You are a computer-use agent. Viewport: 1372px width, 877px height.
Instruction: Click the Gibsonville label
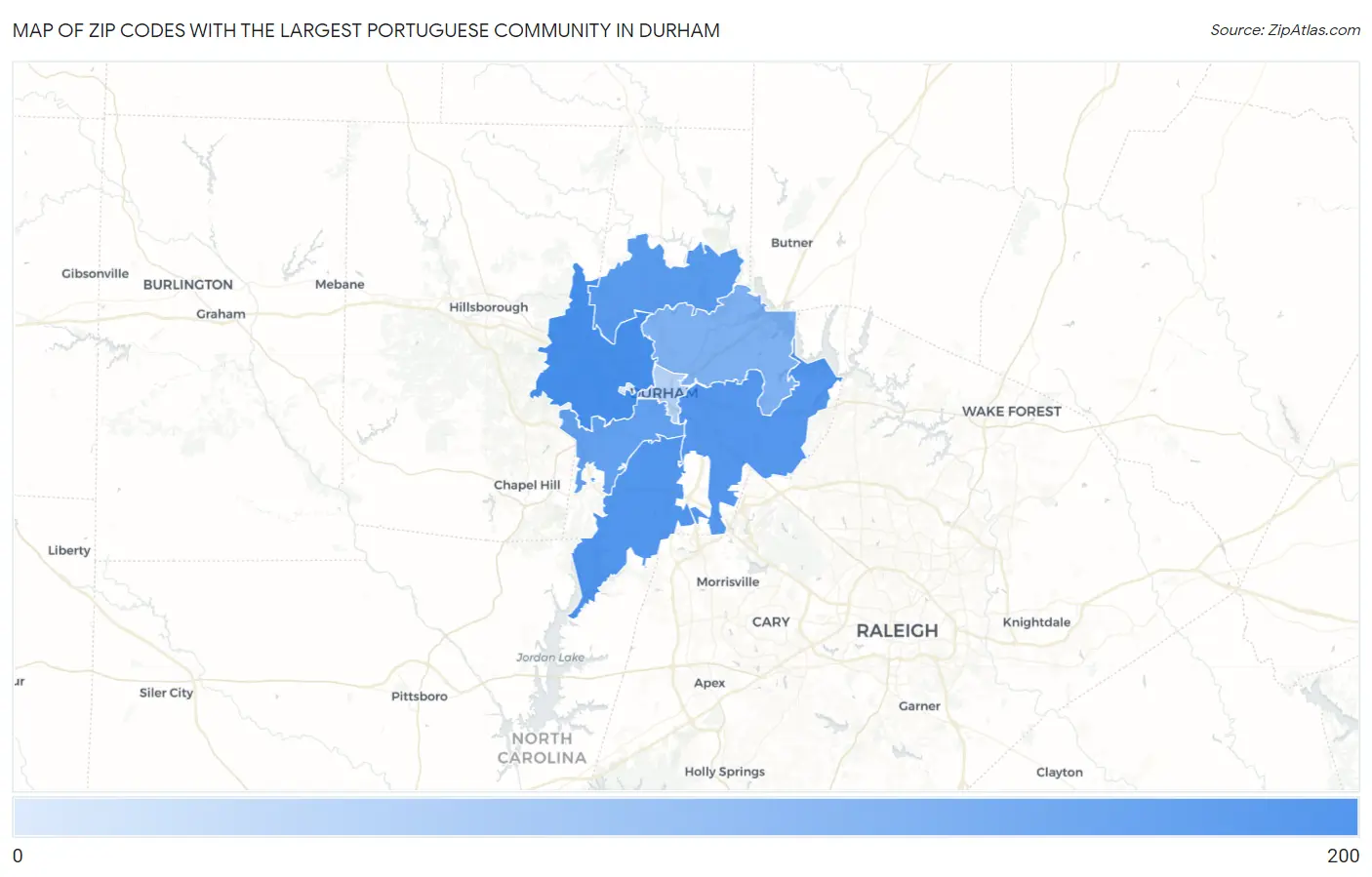pos(95,274)
